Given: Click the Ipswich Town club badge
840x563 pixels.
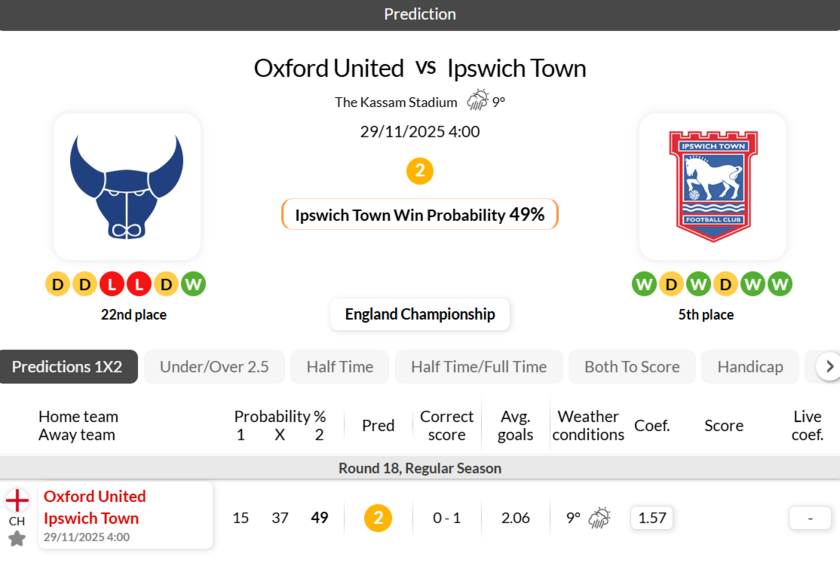Looking at the screenshot, I should [x=713, y=187].
